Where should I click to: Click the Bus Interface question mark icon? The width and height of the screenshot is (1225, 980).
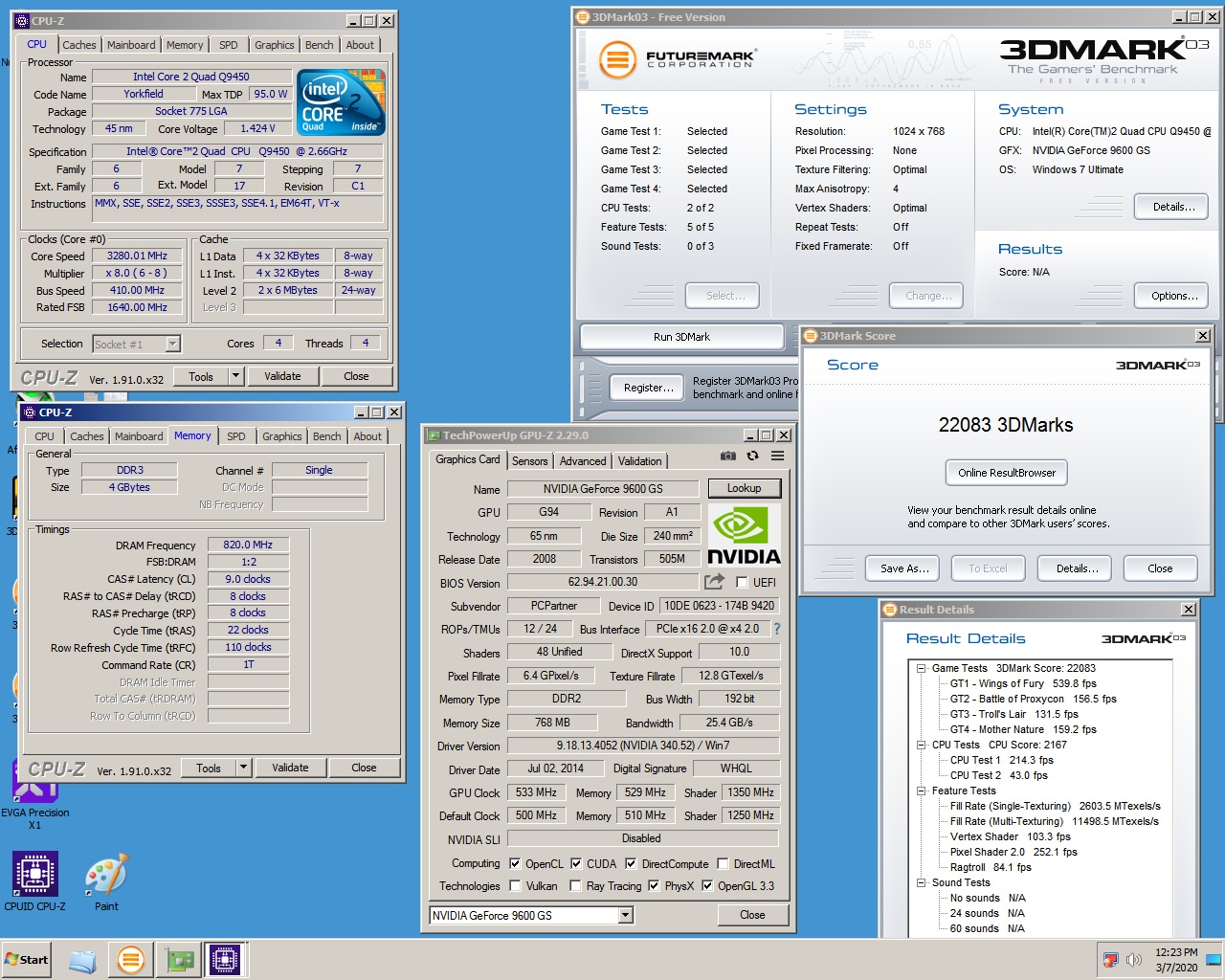(777, 629)
